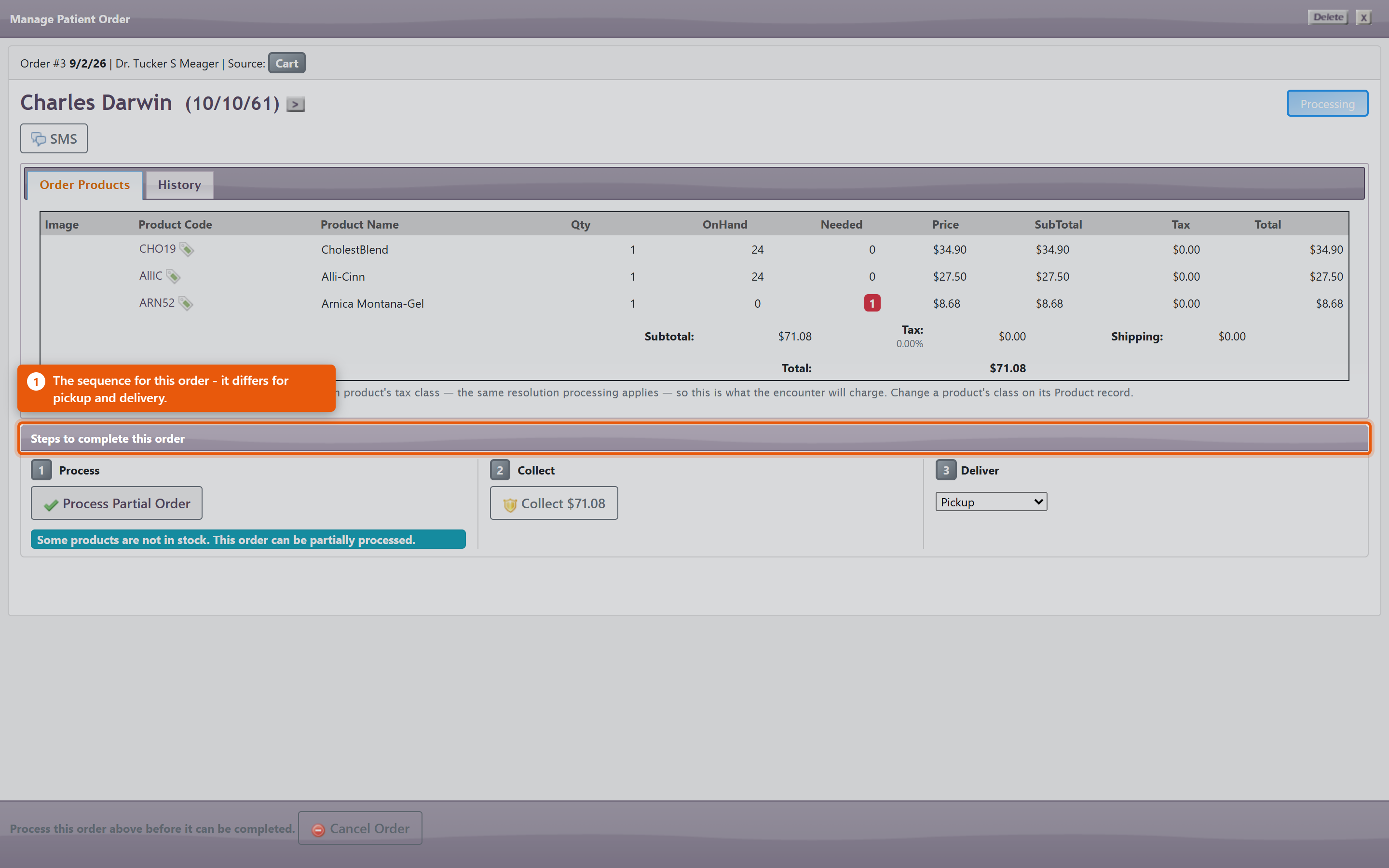The width and height of the screenshot is (1389, 868).
Task: Click the SubTotal column header
Action: click(x=1059, y=224)
